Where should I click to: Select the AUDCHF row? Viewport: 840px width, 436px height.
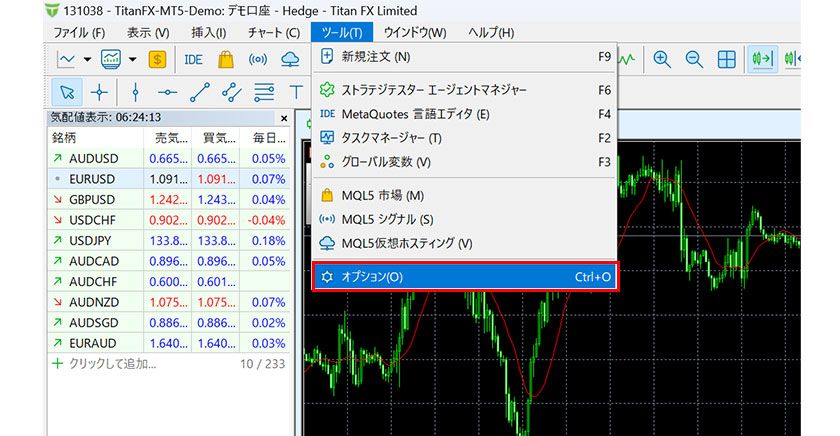(169, 282)
